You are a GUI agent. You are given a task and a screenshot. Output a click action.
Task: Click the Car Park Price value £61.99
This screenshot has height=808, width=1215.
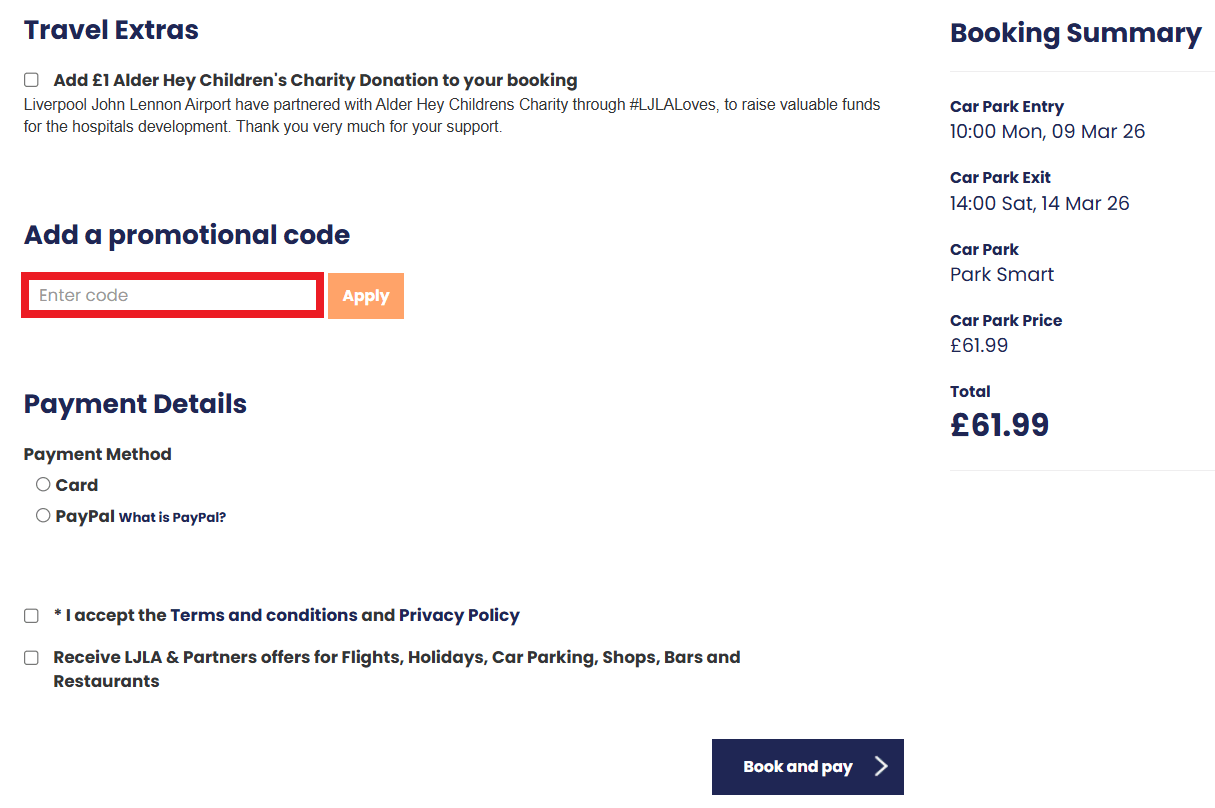tap(979, 345)
